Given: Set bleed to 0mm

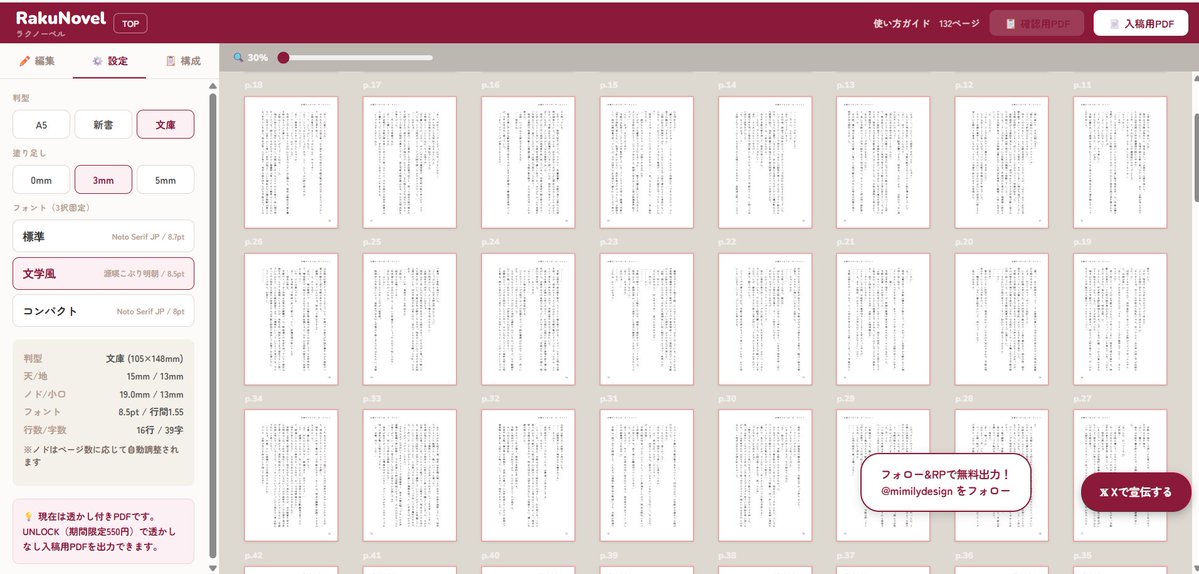Looking at the screenshot, I should point(41,180).
